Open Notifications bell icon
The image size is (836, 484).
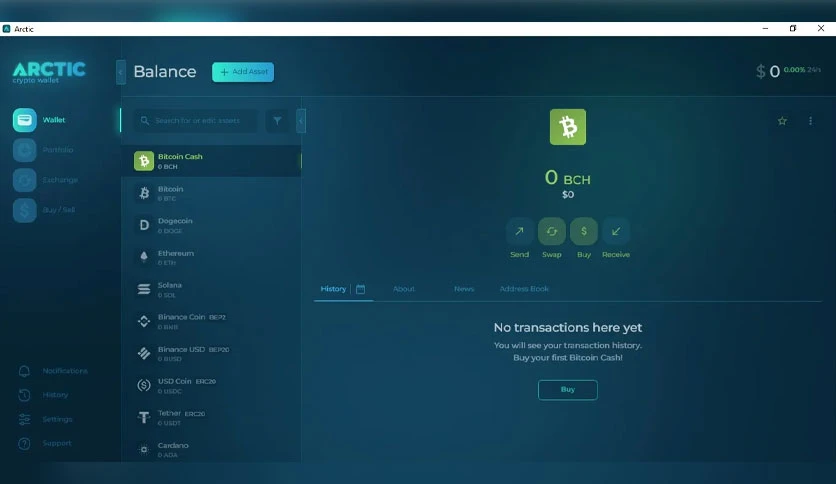coord(25,371)
